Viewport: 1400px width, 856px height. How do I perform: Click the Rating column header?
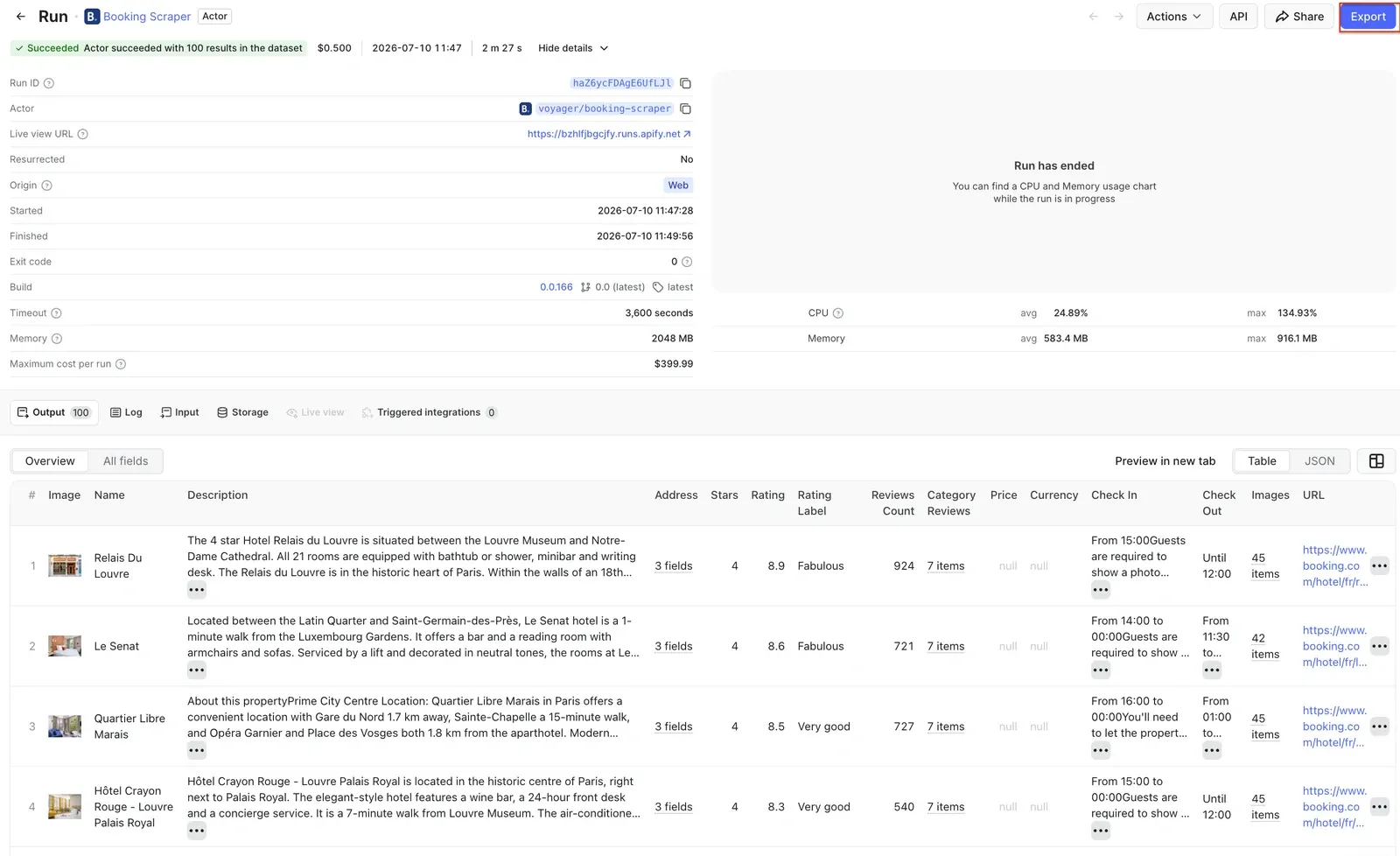pyautogui.click(x=767, y=495)
